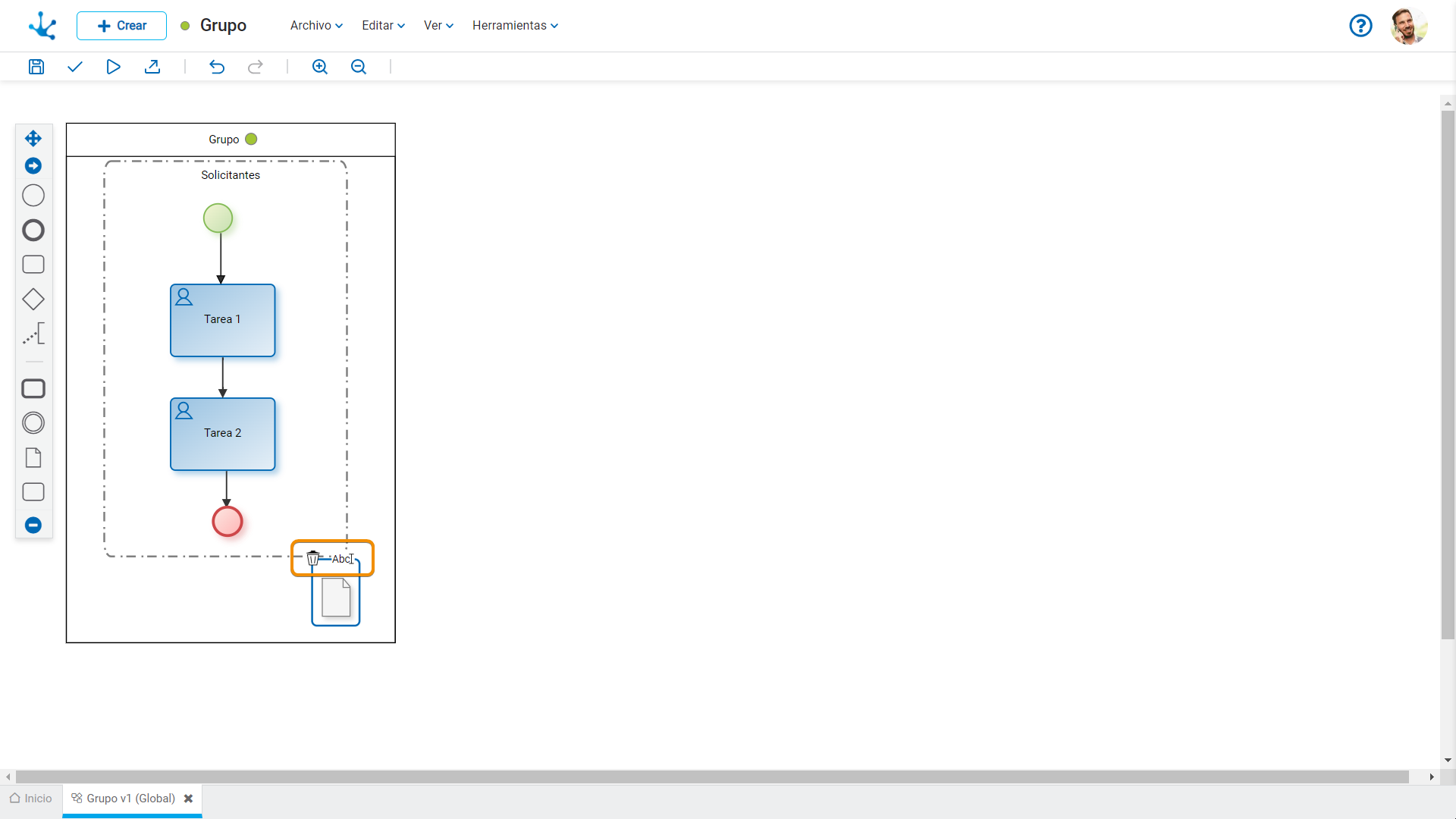Open the Archivo dropdown menu
Screen dimensions: 1456x819
(x=316, y=26)
